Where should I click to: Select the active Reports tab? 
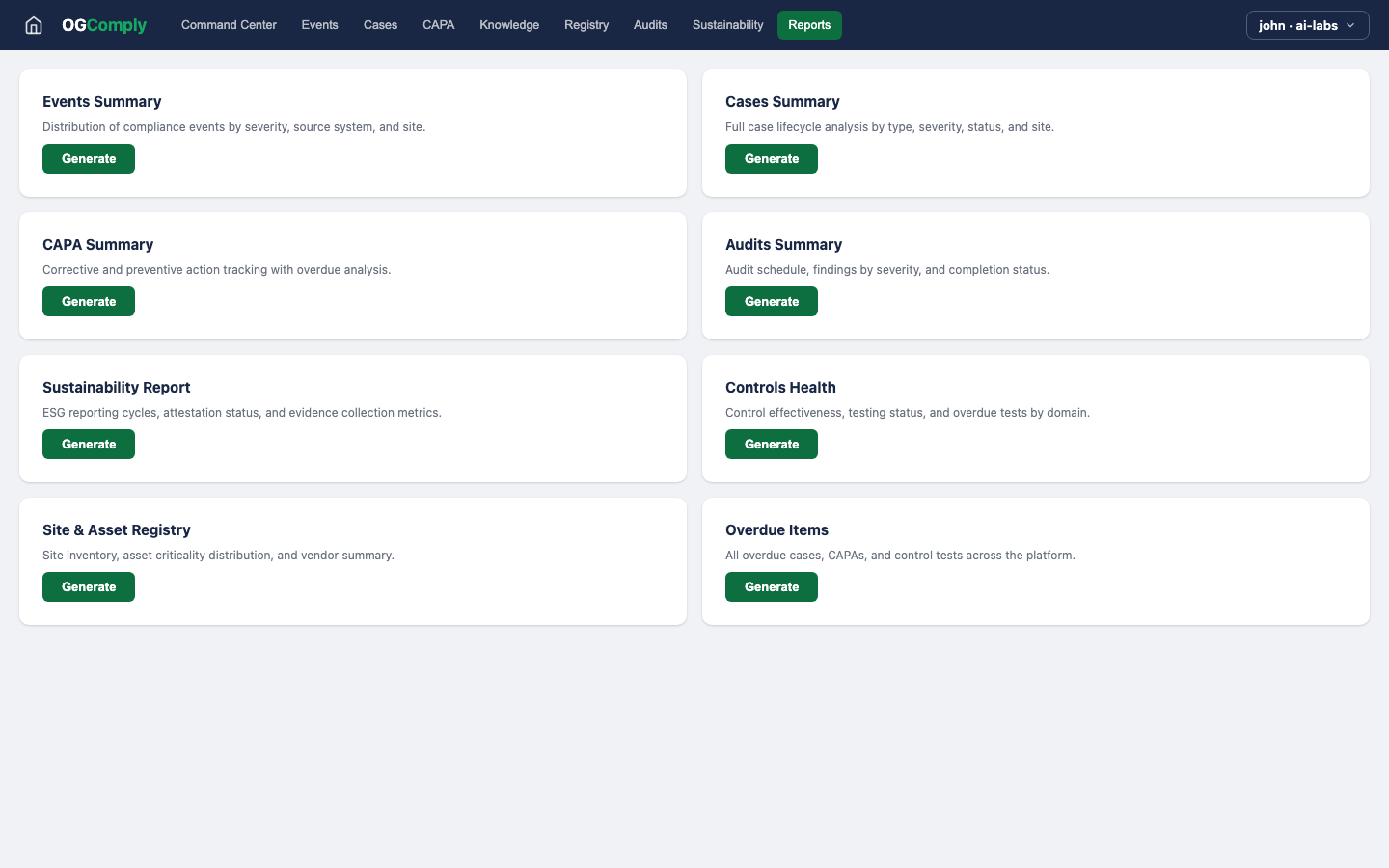809,25
